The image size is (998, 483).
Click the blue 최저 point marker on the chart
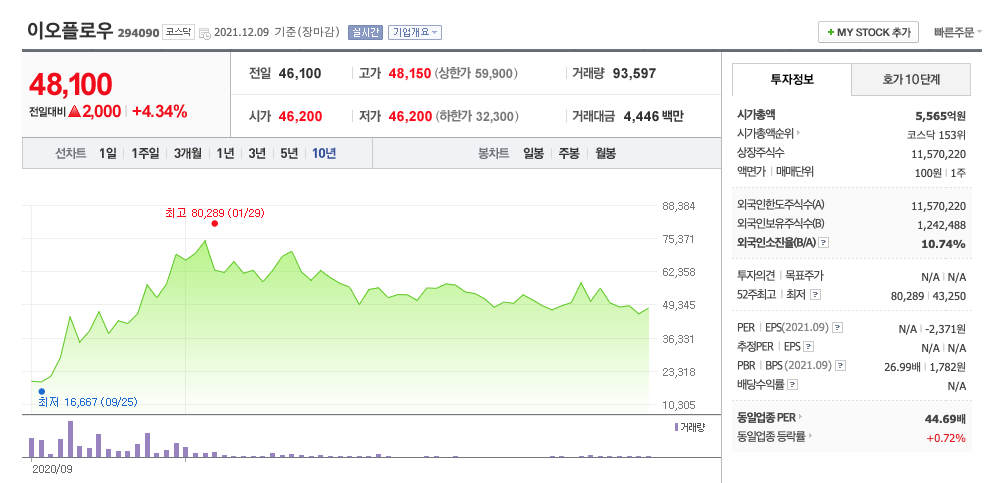coord(42,391)
